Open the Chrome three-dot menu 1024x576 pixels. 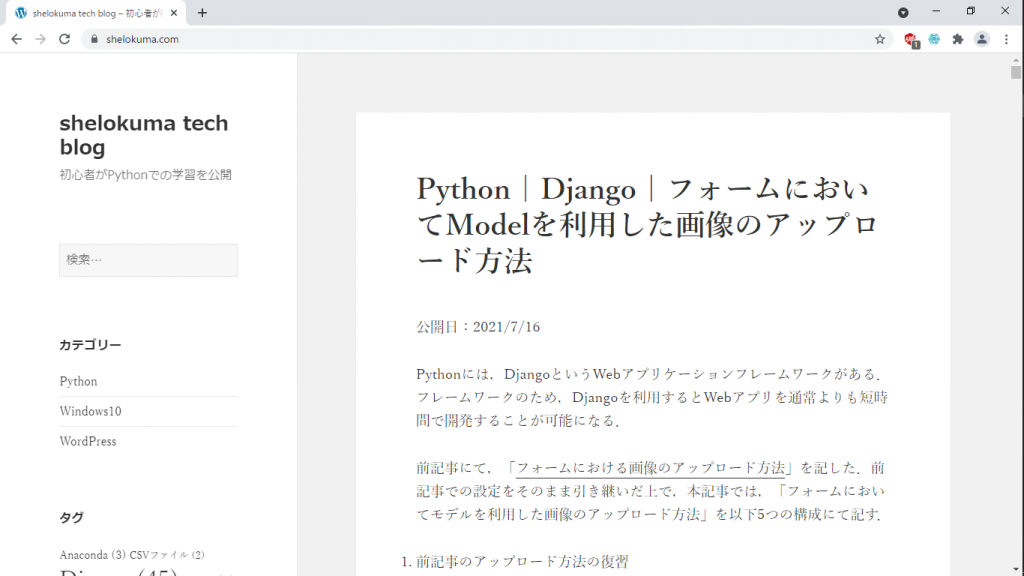point(1005,39)
